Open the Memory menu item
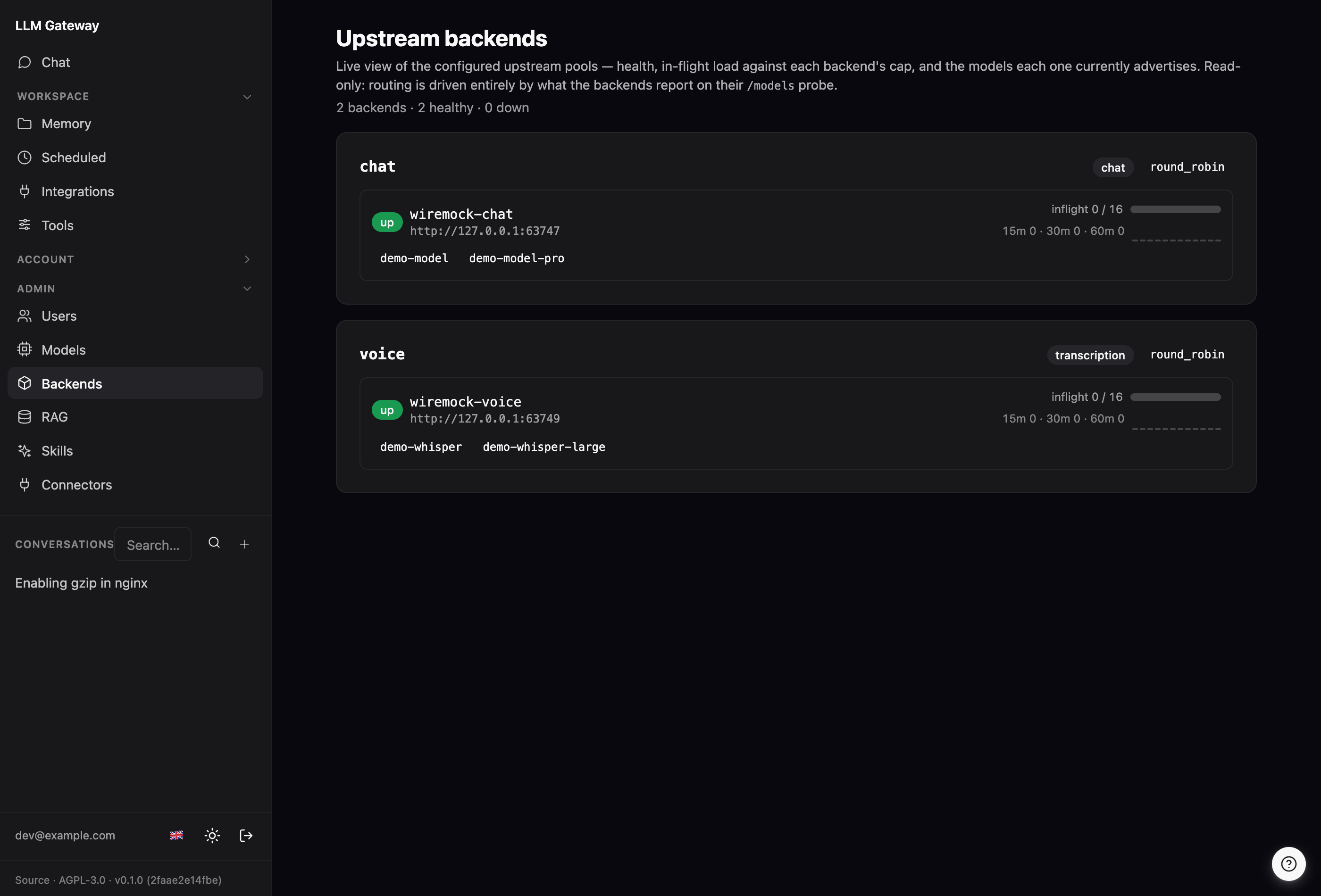1321x896 pixels. 135,123
